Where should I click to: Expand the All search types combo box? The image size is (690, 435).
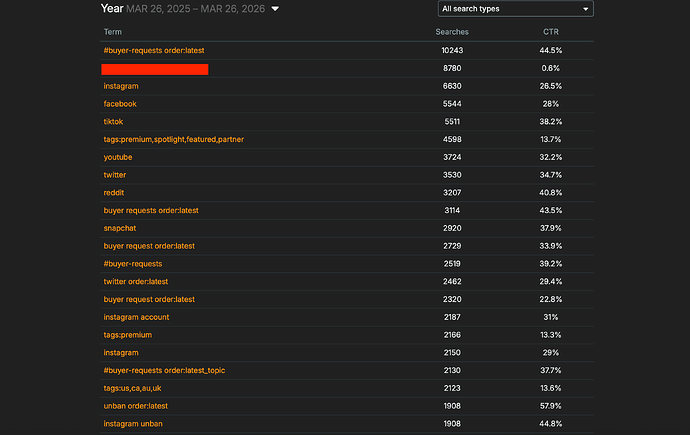coord(515,9)
